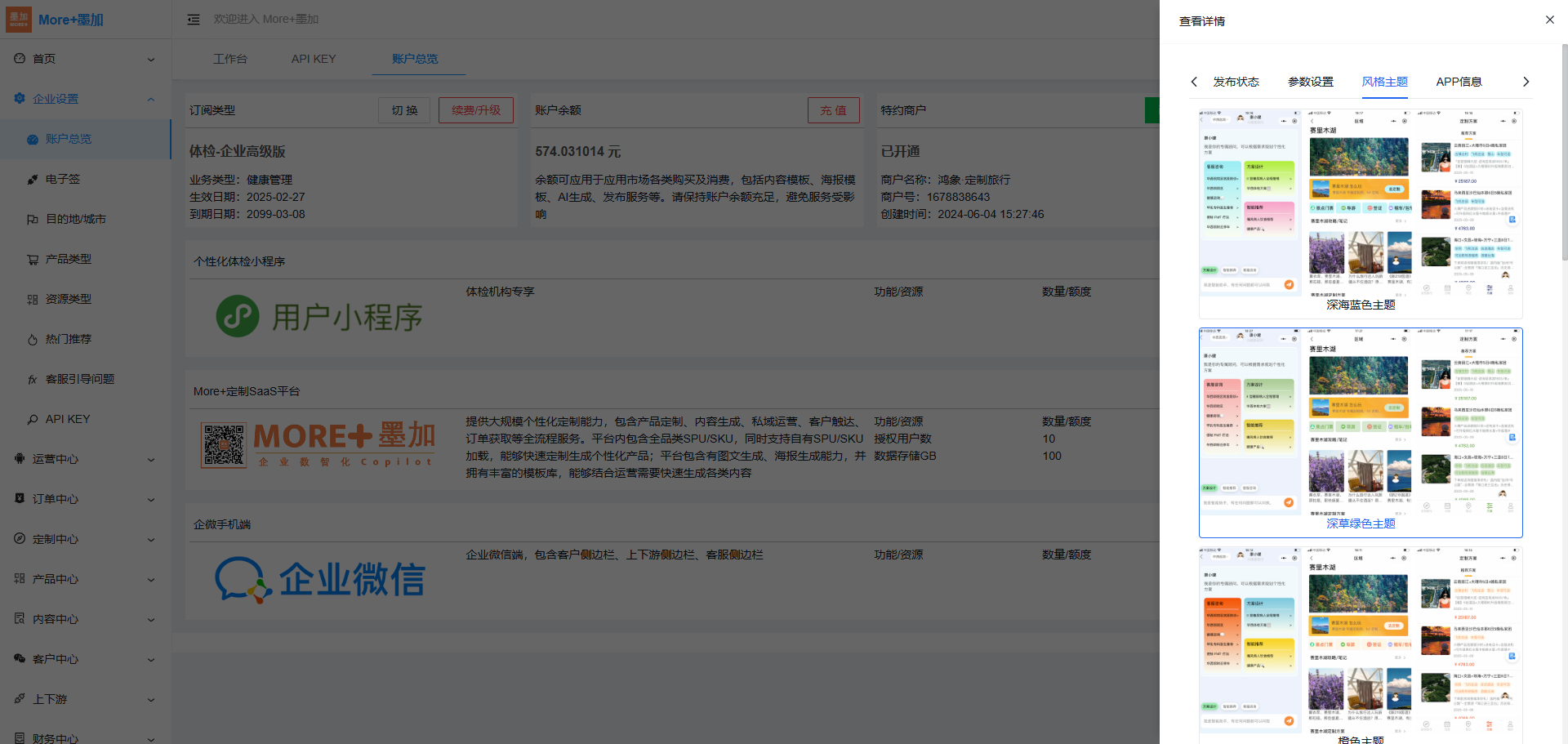Switch to the 参数设置 tab

(x=1310, y=82)
